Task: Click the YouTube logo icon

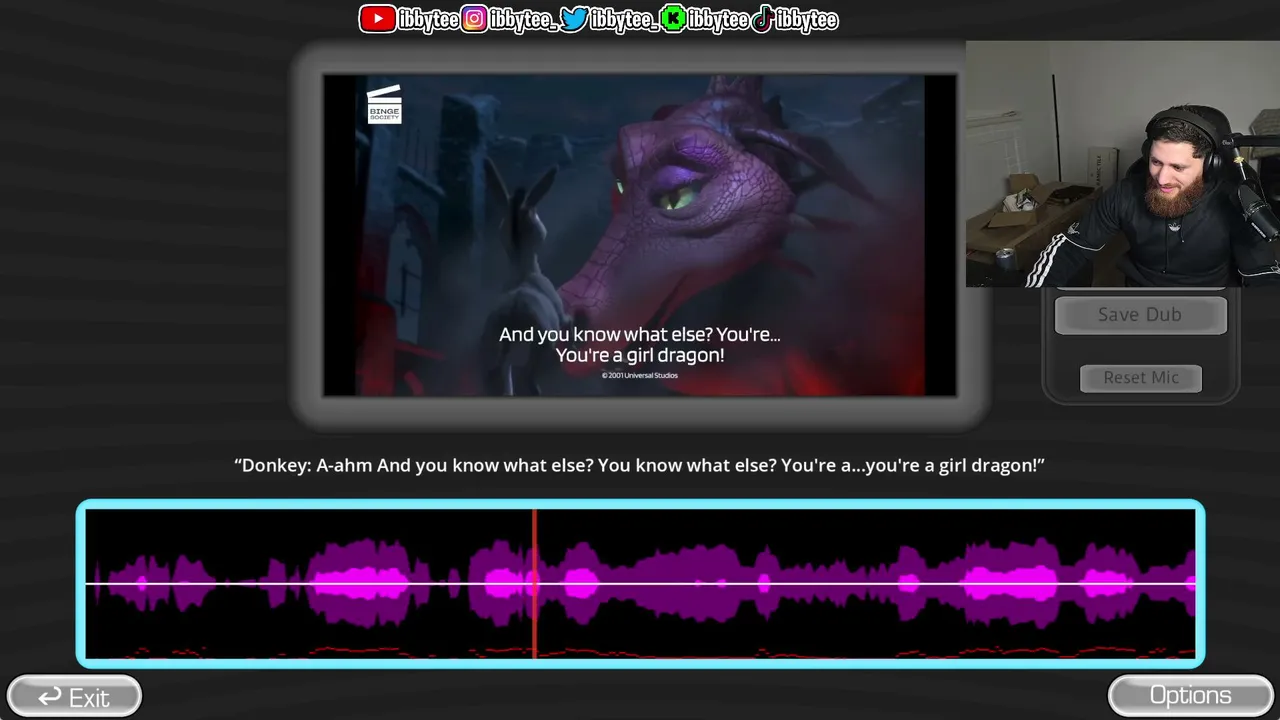Action: (377, 19)
